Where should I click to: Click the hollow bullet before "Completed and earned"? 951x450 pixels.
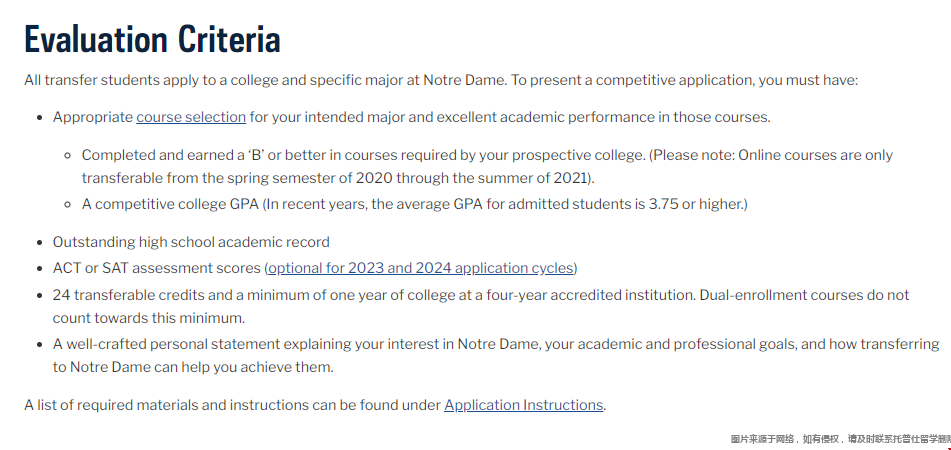tap(69, 156)
